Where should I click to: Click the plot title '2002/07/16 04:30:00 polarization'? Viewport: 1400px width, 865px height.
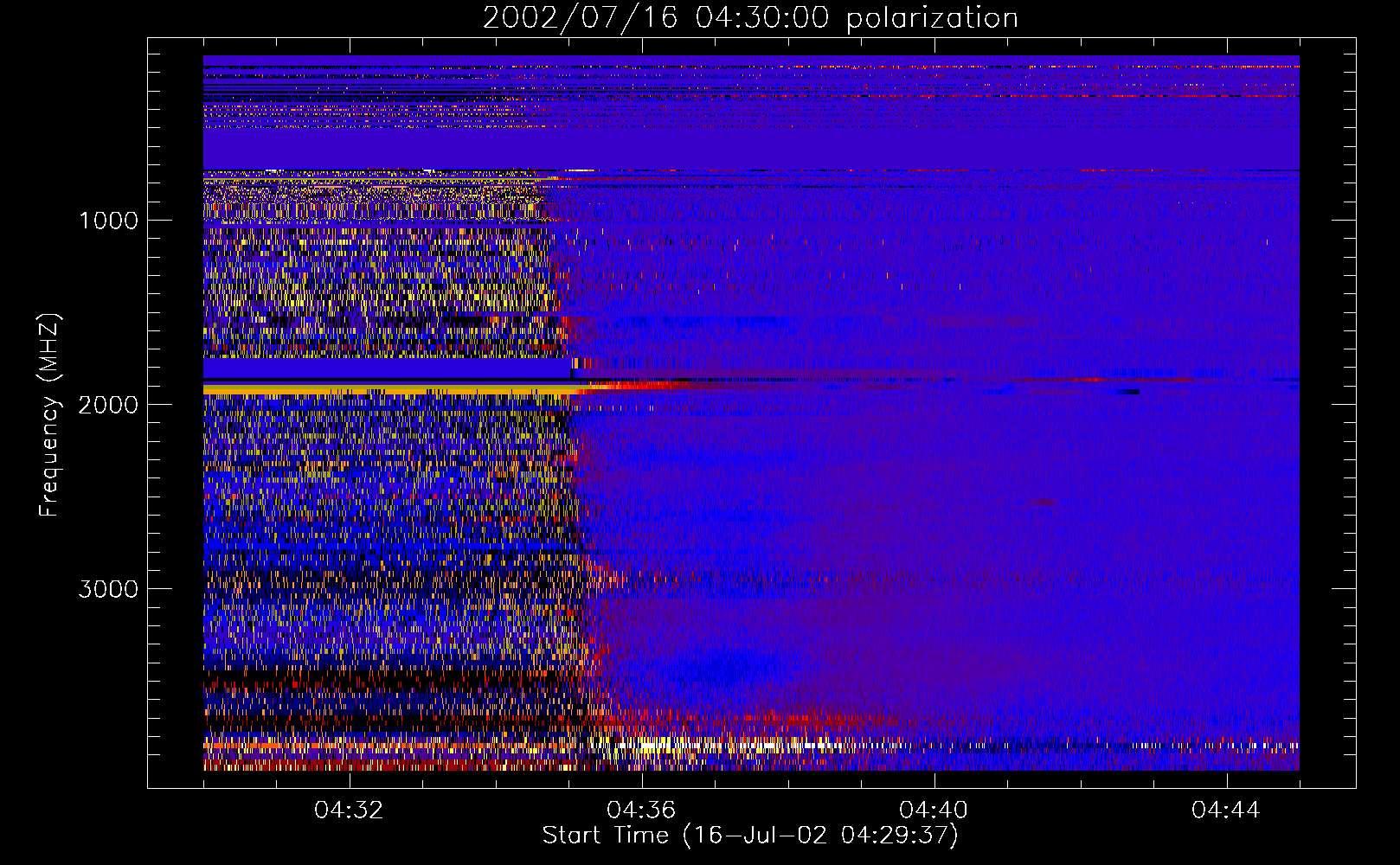(x=750, y=17)
